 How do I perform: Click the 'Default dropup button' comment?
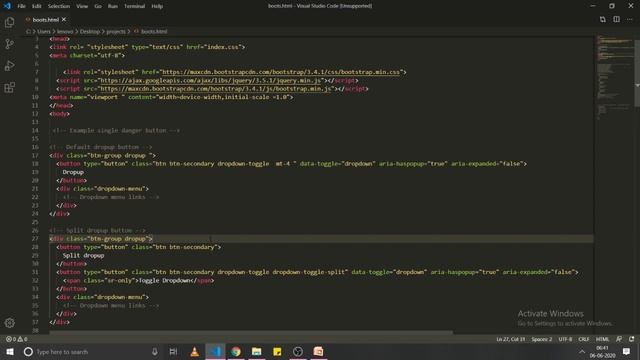point(101,147)
